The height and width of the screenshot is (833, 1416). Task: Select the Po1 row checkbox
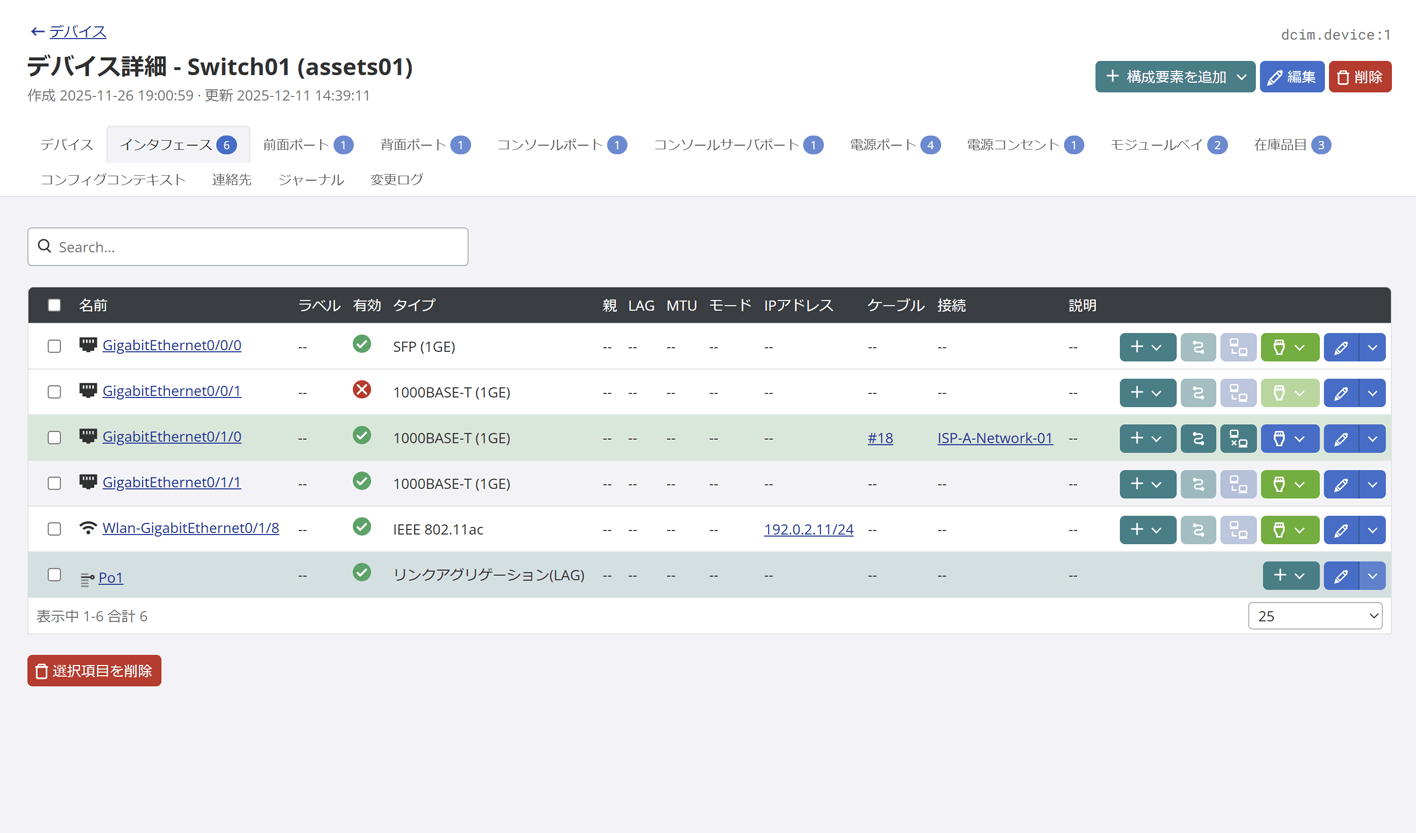(x=54, y=575)
